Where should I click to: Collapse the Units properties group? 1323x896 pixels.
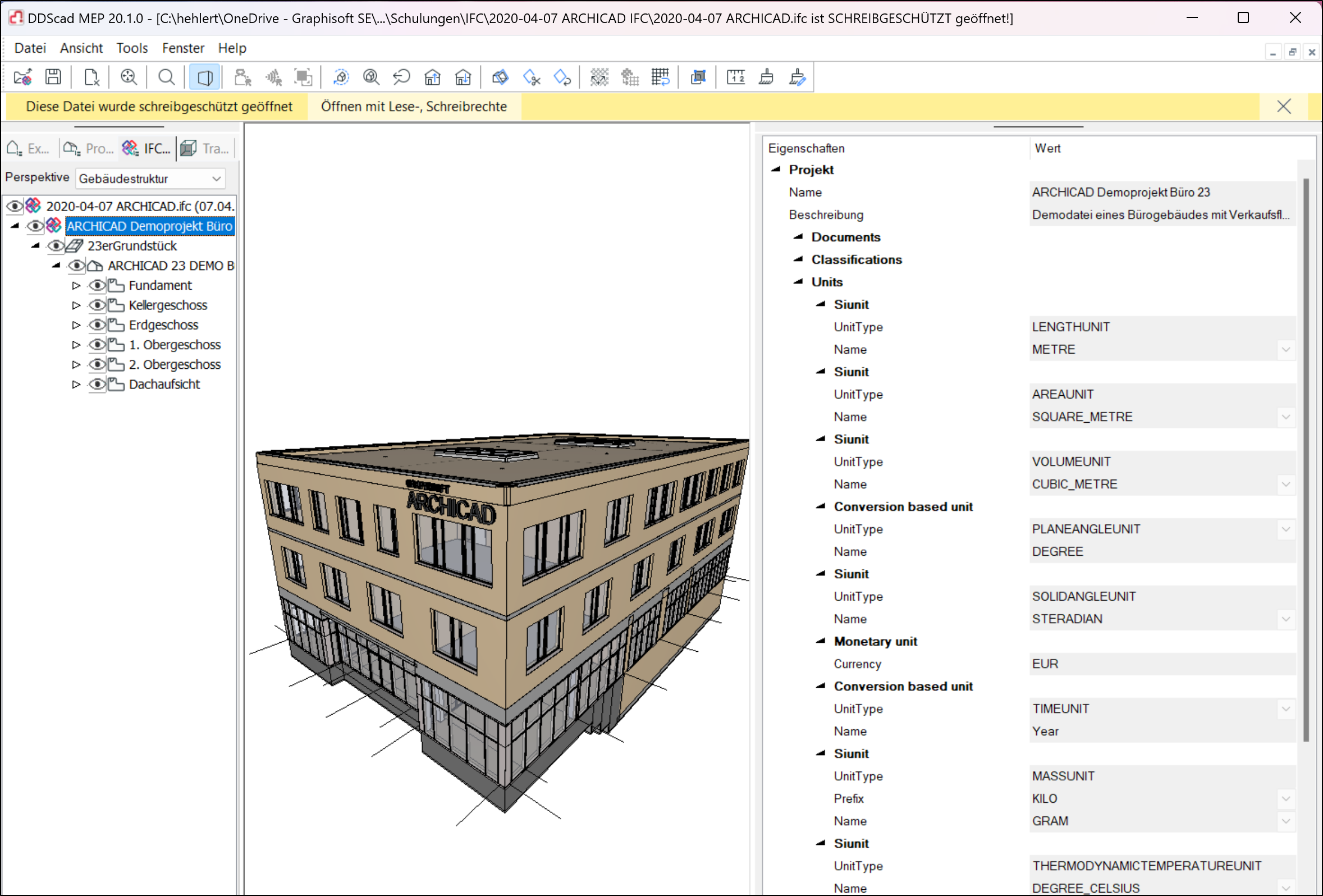[x=798, y=282]
